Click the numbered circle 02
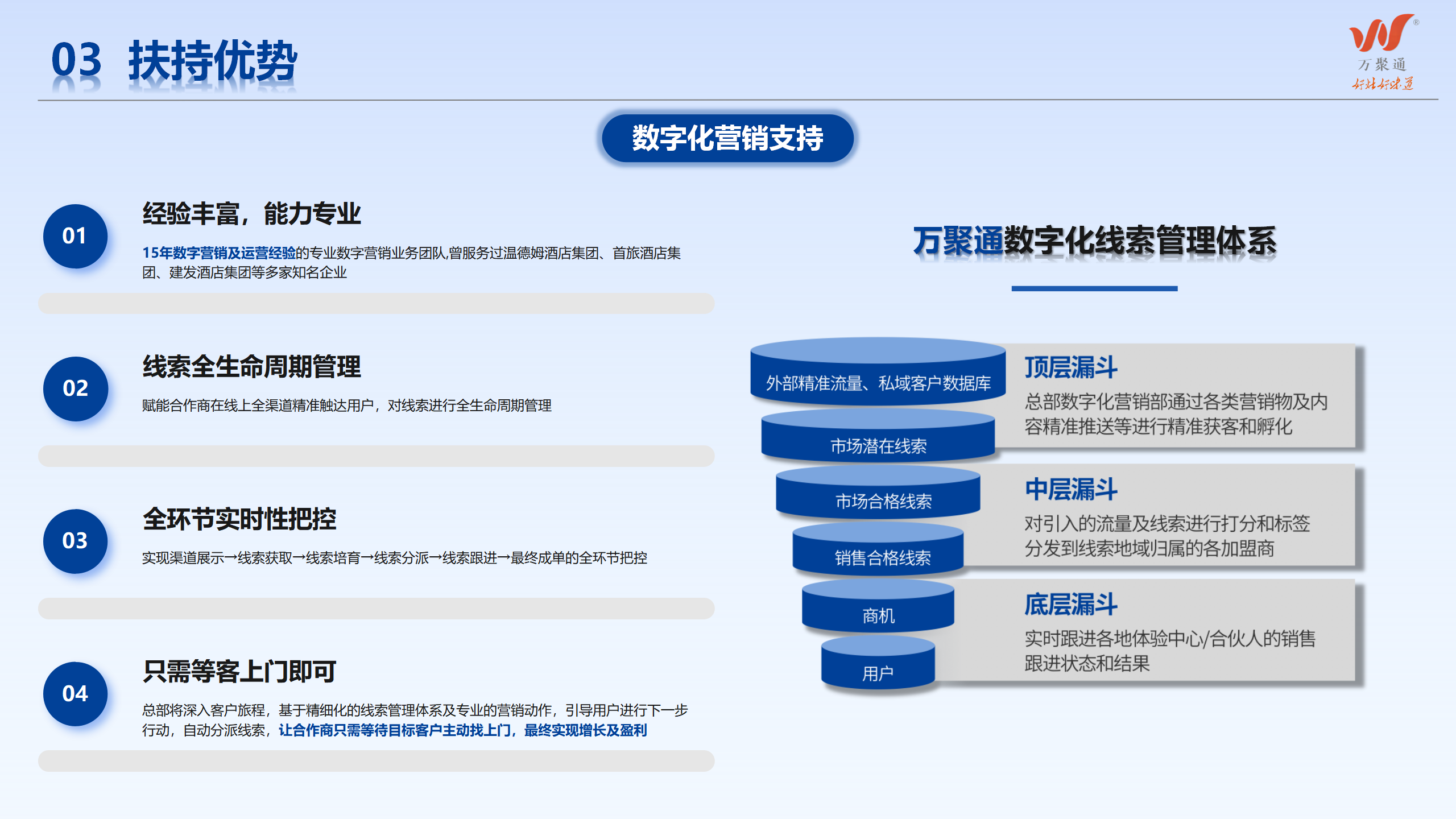Image resolution: width=1456 pixels, height=819 pixels. (76, 388)
